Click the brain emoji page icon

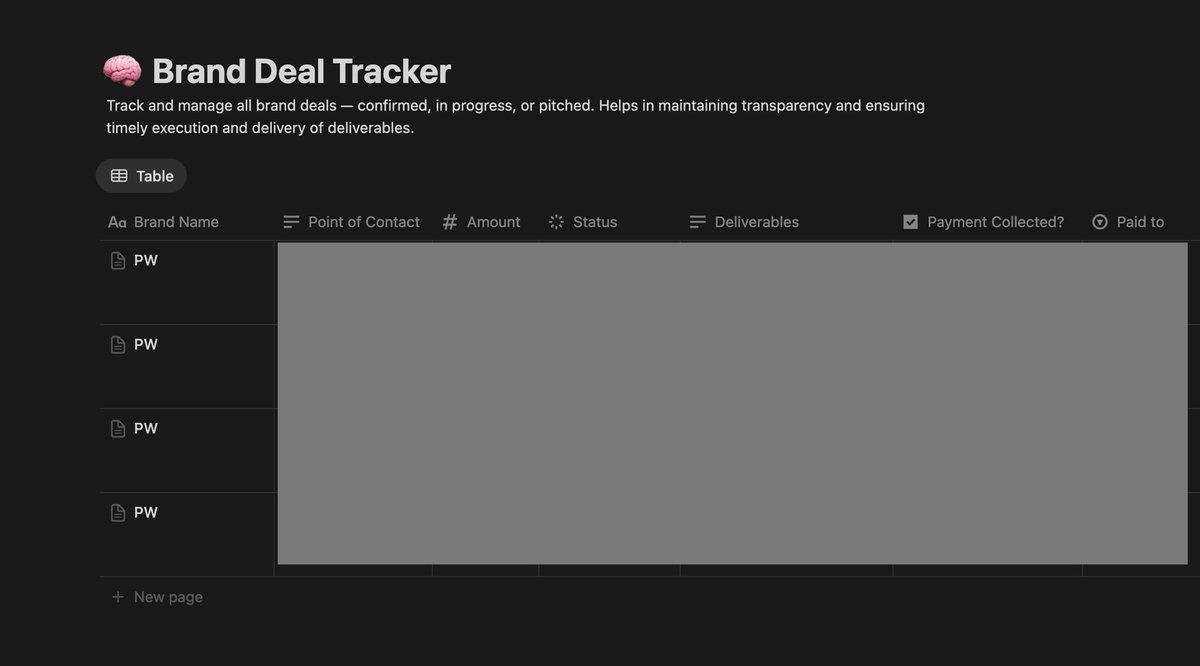pos(122,71)
